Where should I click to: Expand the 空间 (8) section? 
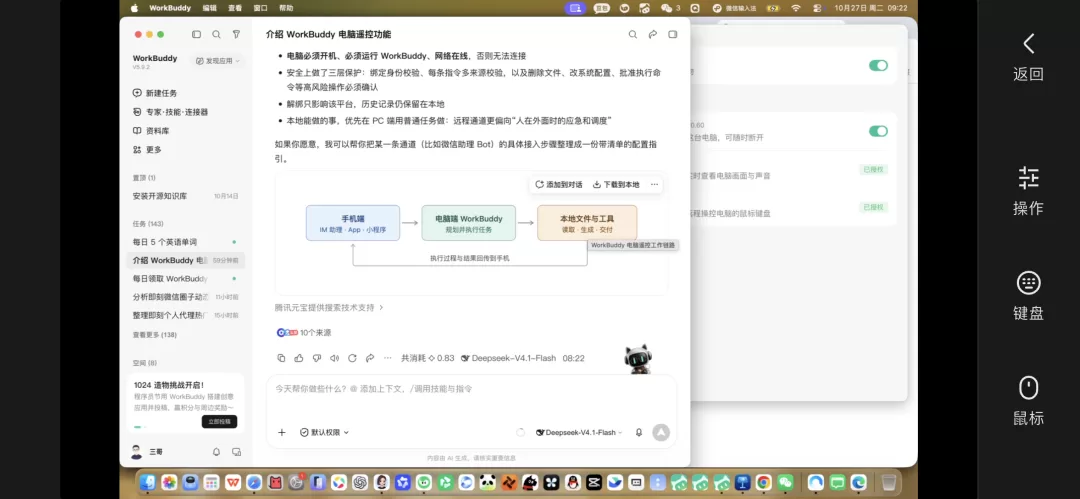tap(145, 363)
